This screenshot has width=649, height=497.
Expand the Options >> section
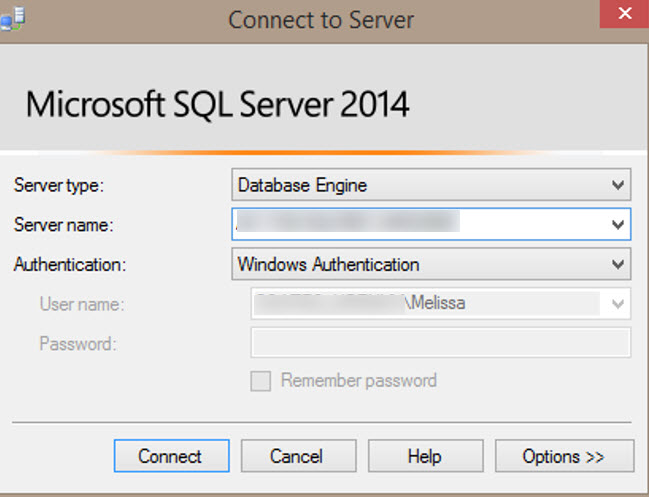click(564, 456)
